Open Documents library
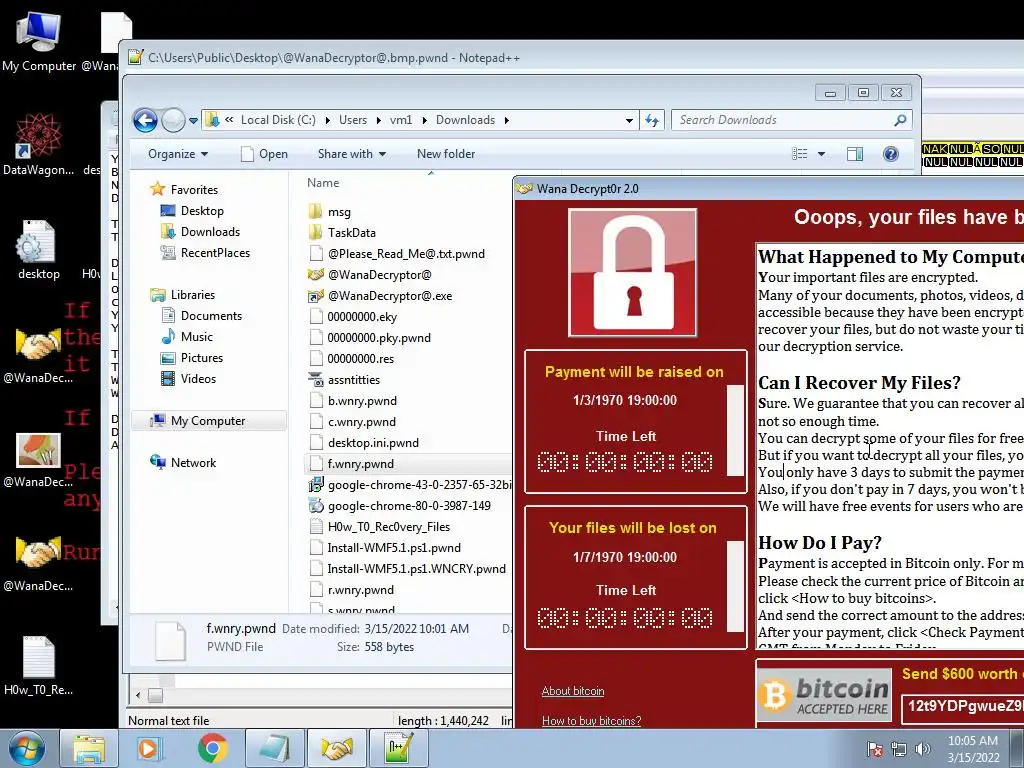The image size is (1024, 768). pyautogui.click(x=201, y=316)
